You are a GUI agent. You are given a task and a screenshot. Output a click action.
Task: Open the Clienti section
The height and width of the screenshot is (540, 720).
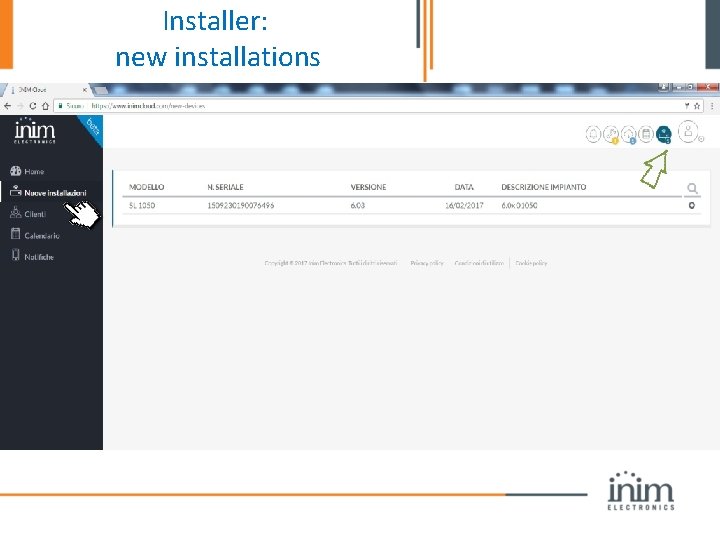pos(35,214)
